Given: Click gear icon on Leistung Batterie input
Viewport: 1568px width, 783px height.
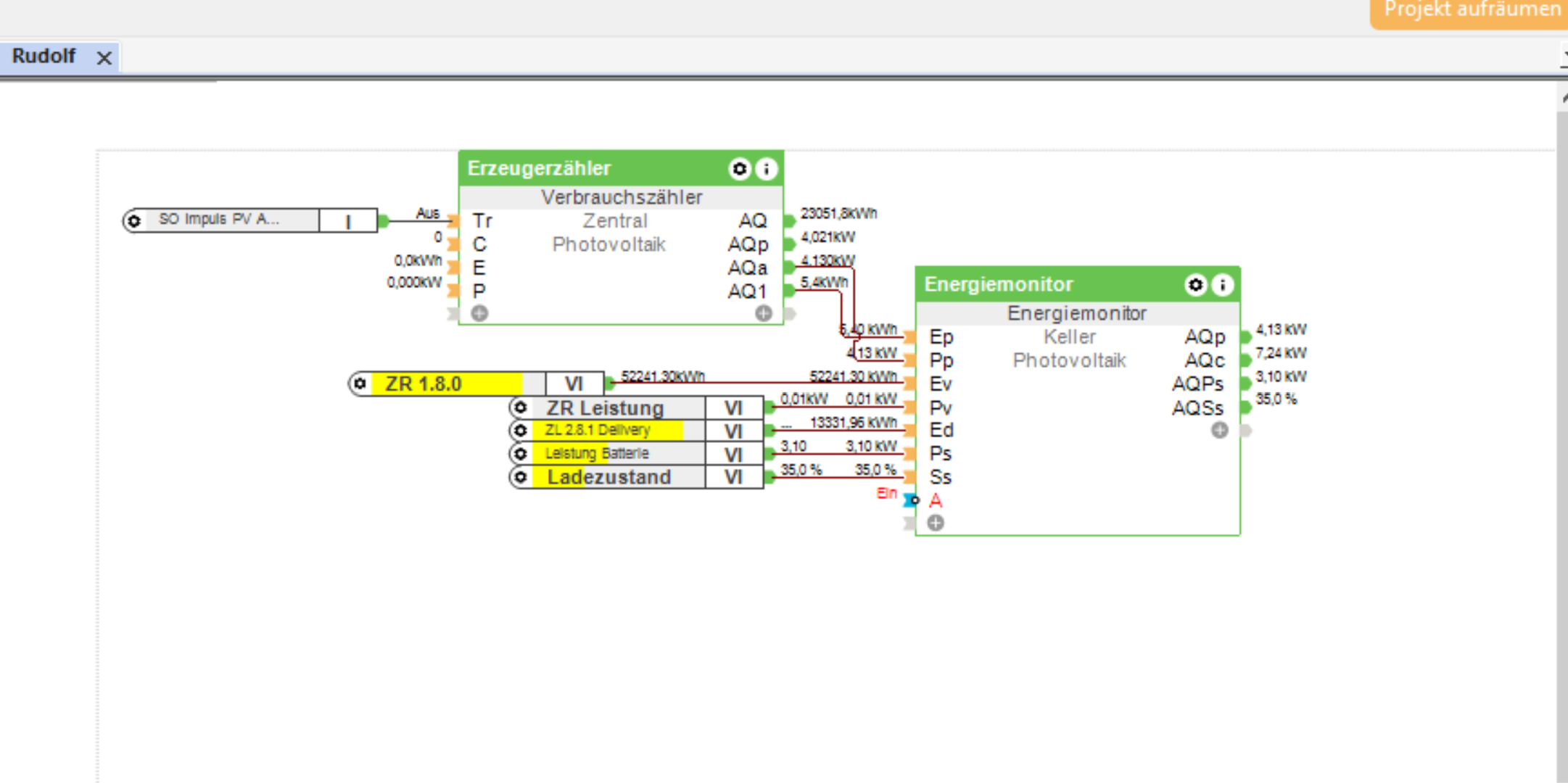Looking at the screenshot, I should pyautogui.click(x=520, y=454).
